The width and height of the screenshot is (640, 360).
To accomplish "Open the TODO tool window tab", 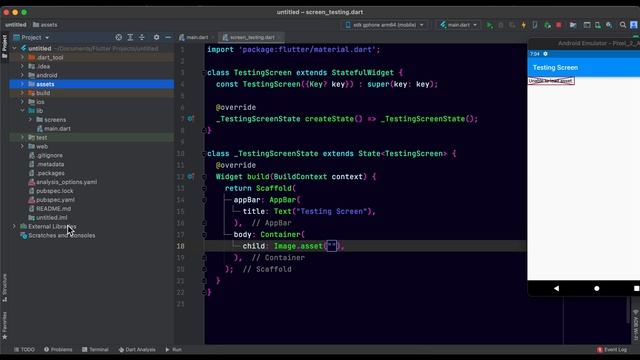I will tap(24, 349).
